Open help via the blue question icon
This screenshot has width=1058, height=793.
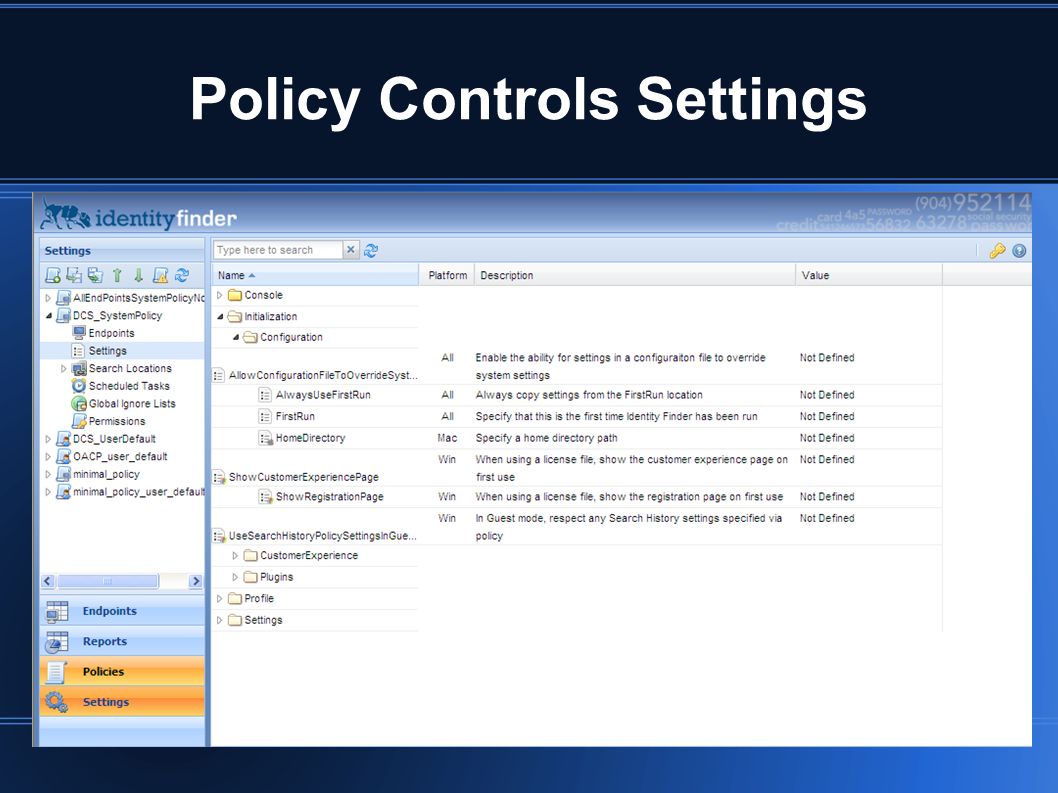point(1020,251)
